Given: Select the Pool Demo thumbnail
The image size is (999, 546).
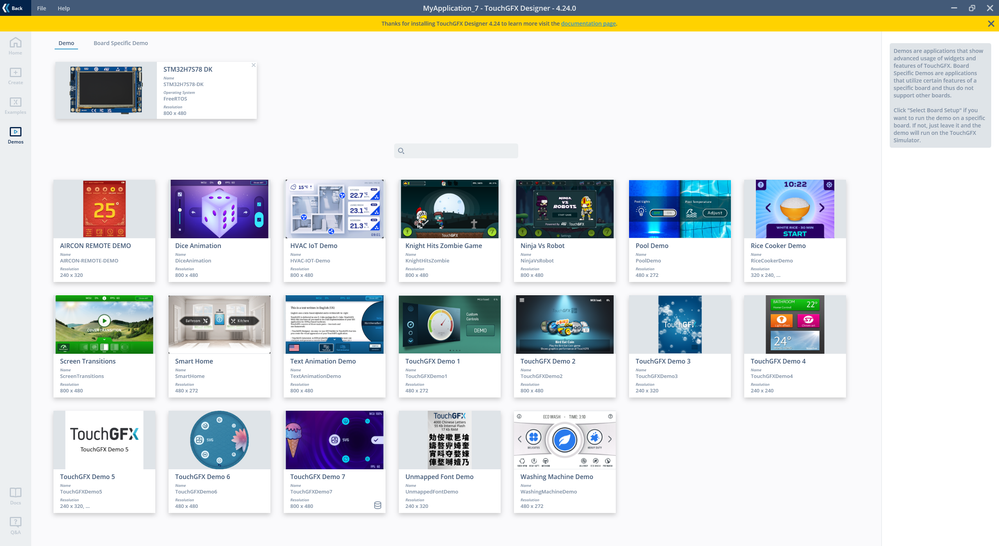Looking at the screenshot, I should [680, 209].
